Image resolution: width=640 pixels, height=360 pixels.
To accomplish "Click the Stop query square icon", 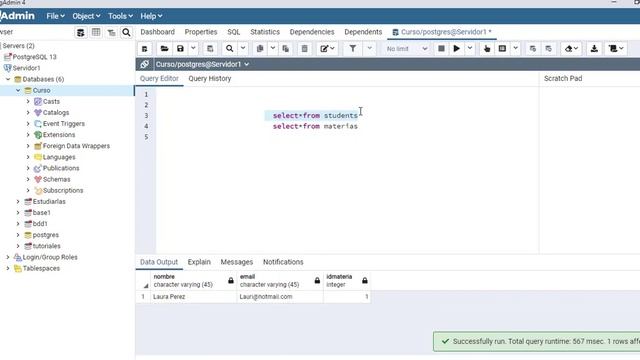I will pyautogui.click(x=441, y=49).
